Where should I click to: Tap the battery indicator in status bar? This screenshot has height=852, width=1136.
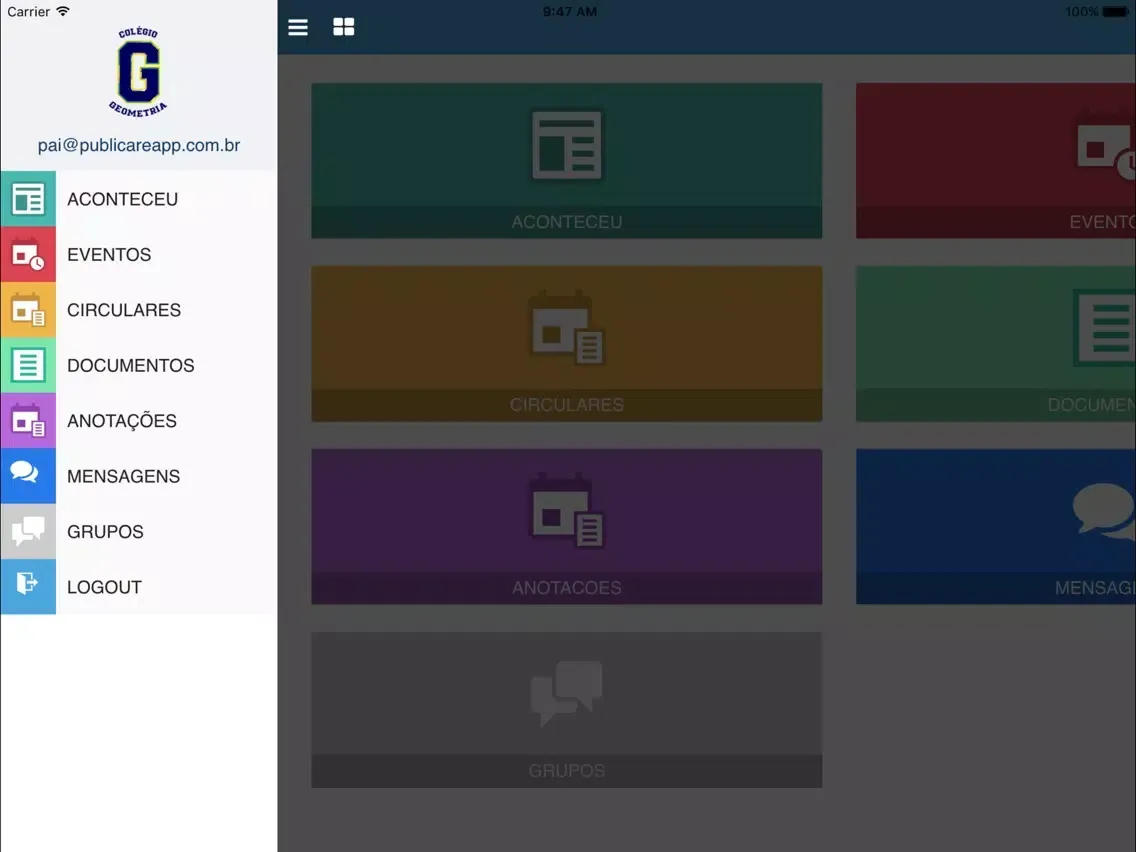click(1115, 12)
